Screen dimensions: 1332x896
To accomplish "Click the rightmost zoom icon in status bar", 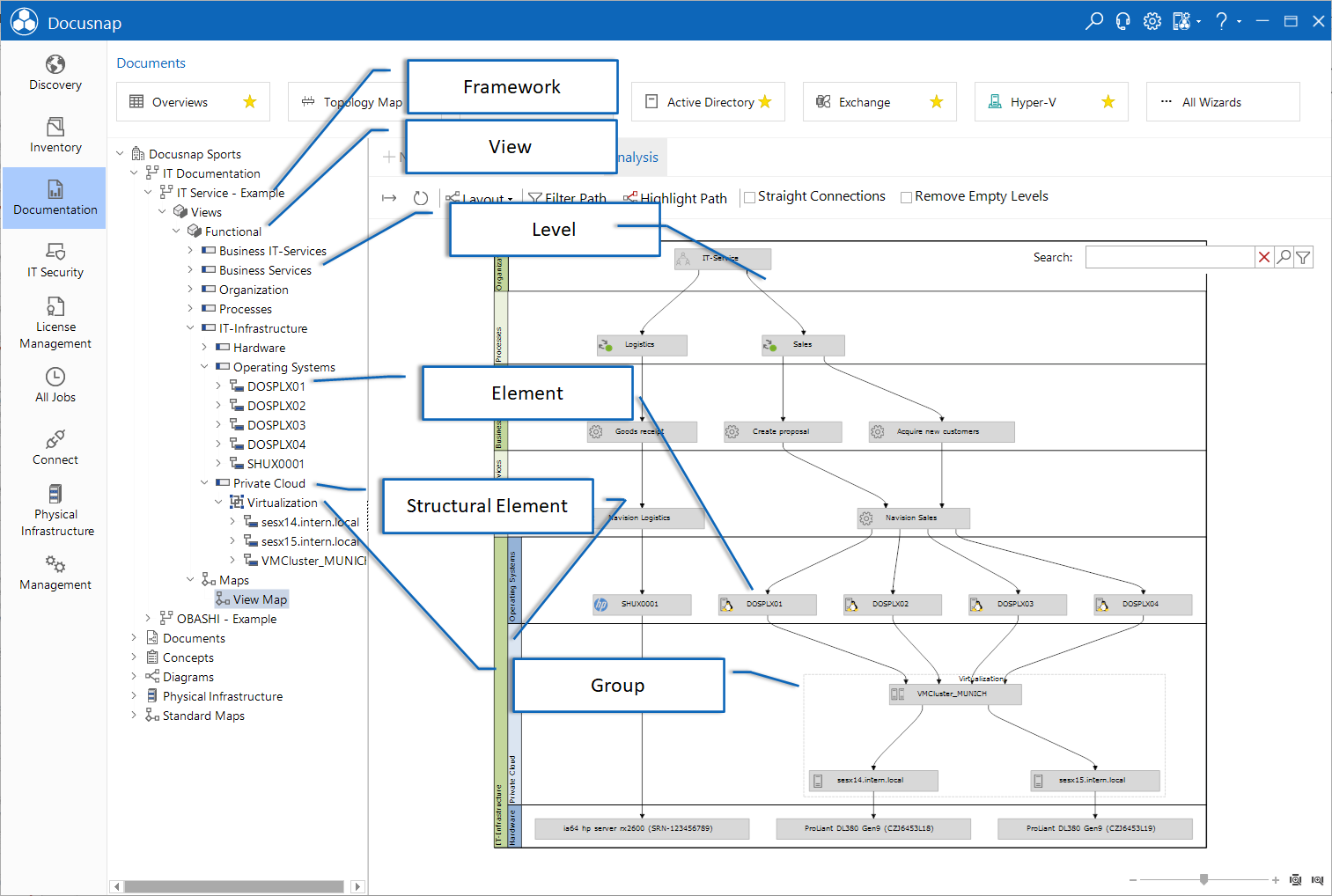I will click(x=1317, y=879).
